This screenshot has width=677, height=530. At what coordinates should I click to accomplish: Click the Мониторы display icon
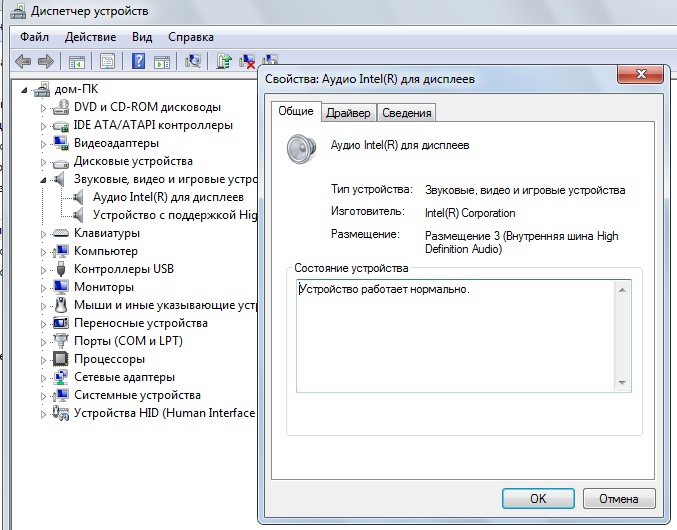60,287
